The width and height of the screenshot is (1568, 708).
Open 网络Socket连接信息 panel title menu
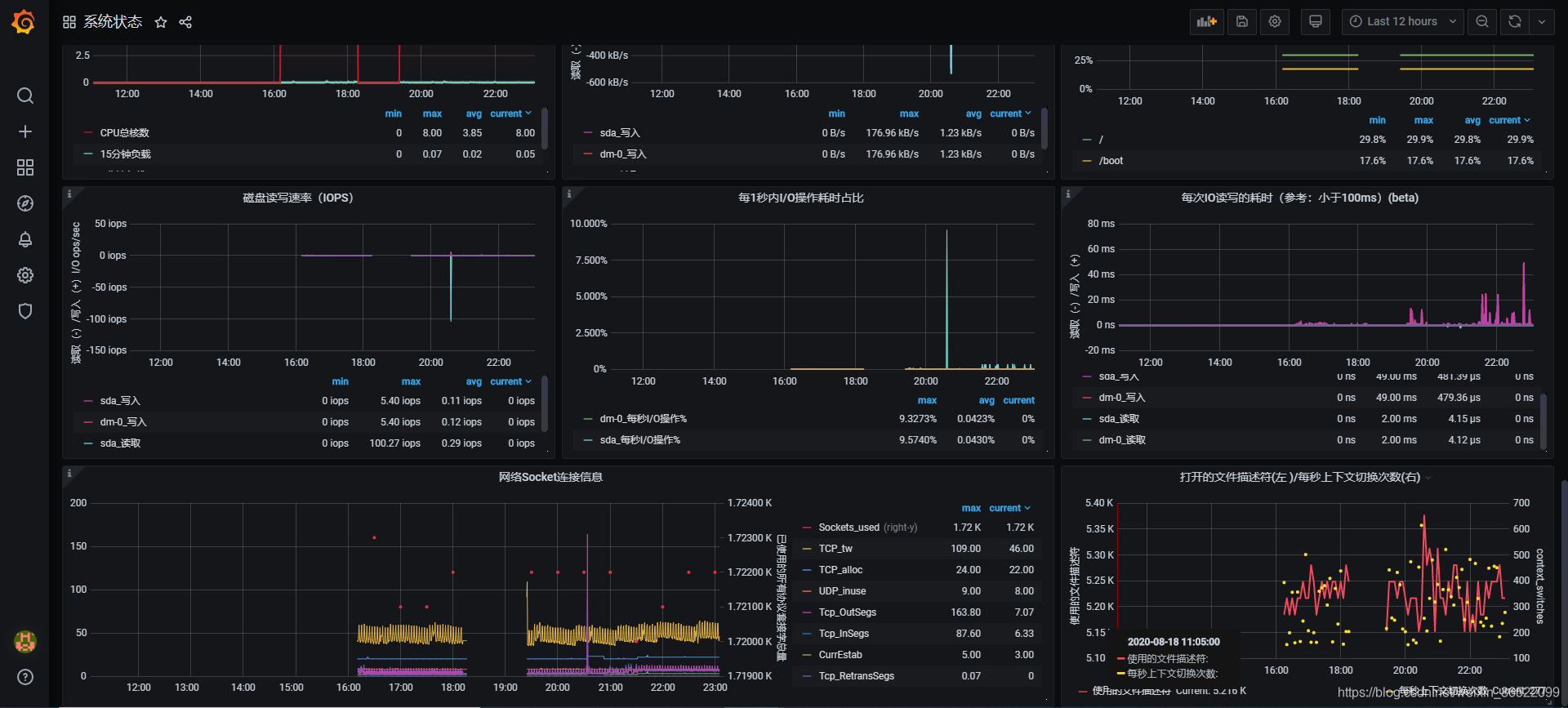(550, 477)
